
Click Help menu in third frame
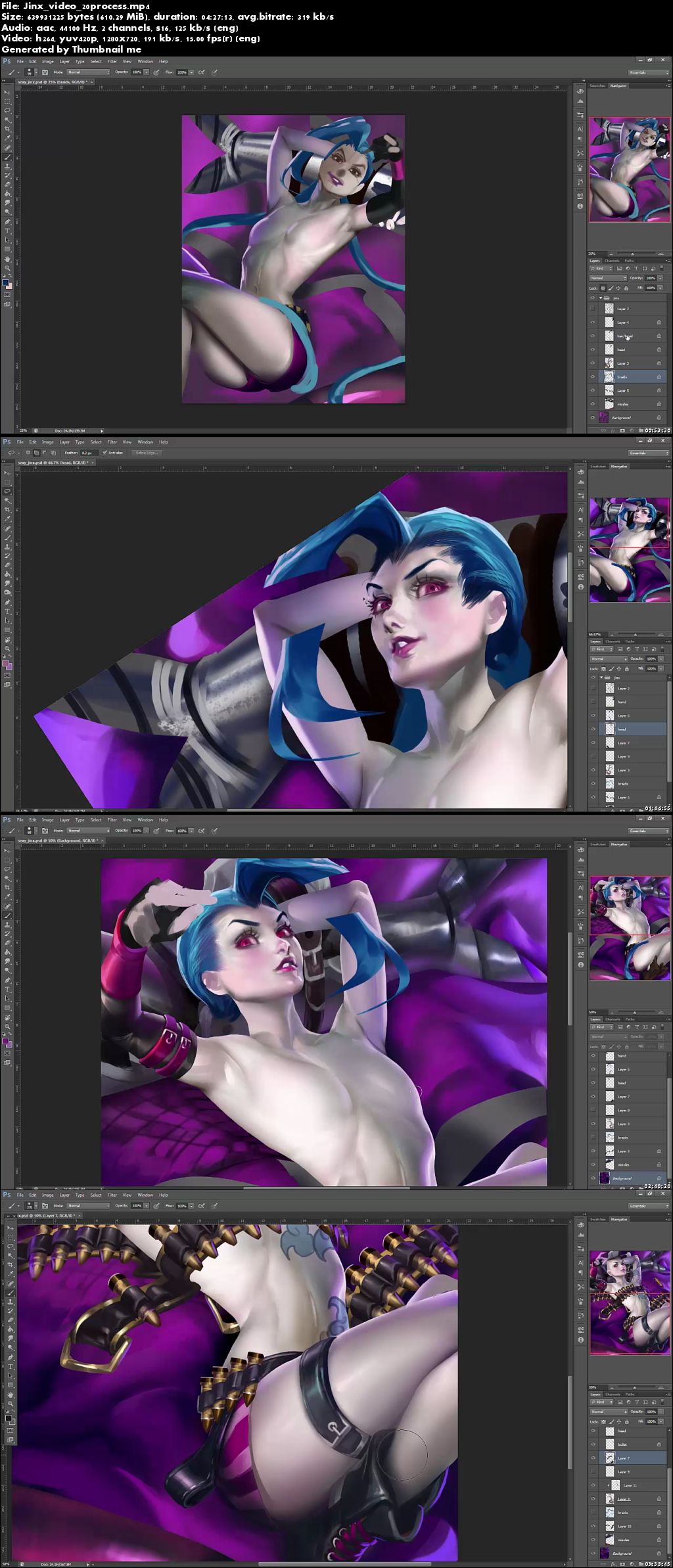(x=164, y=820)
